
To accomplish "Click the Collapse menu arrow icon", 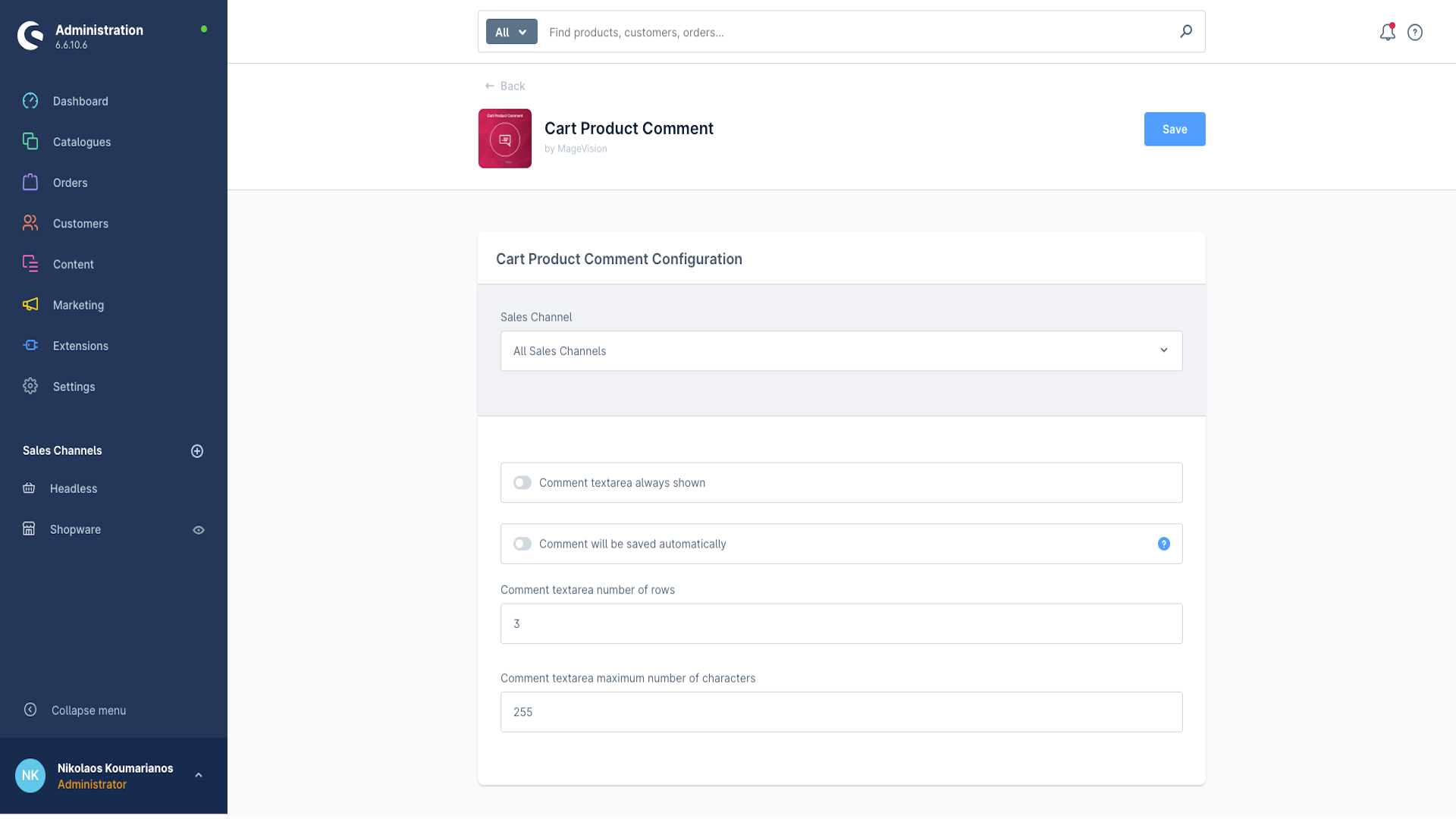I will 30,710.
